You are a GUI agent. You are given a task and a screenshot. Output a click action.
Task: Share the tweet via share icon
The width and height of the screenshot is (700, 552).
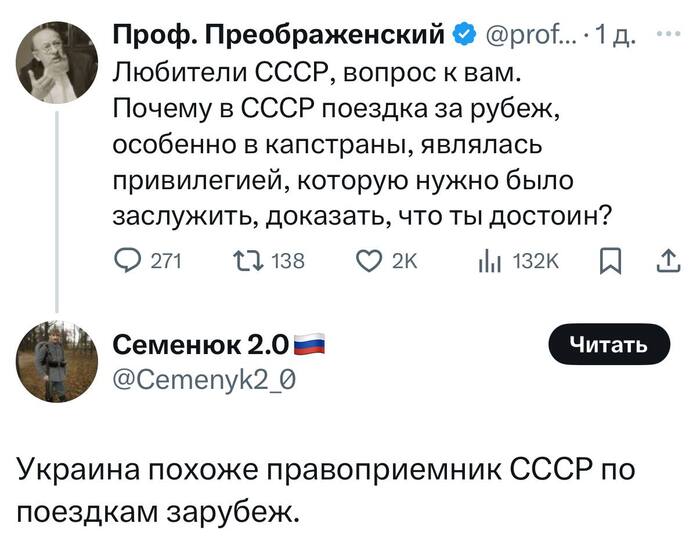click(x=665, y=261)
